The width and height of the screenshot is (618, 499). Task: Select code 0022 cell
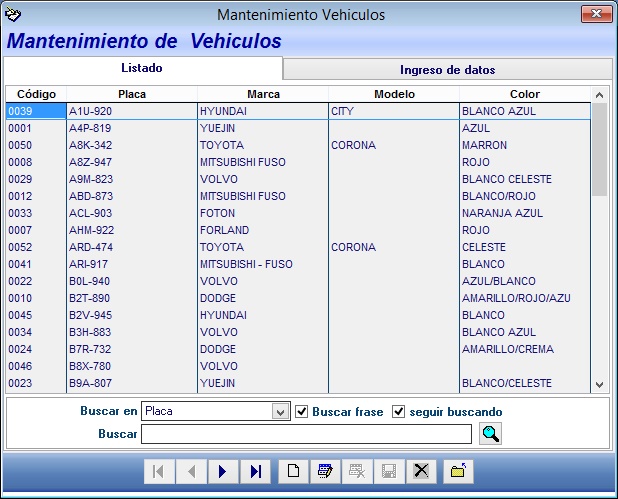click(x=36, y=281)
